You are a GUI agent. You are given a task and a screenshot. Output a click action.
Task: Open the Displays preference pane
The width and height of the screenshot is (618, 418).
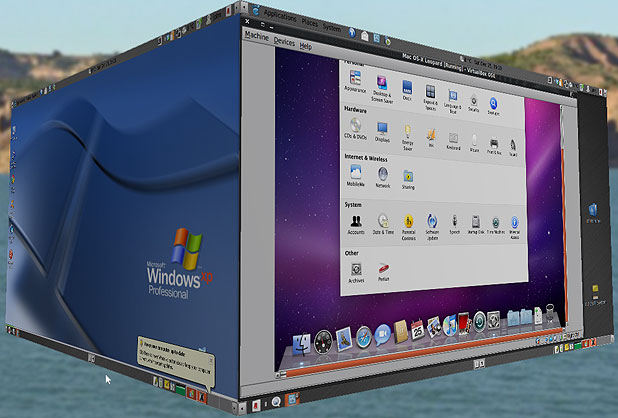pyautogui.click(x=382, y=132)
